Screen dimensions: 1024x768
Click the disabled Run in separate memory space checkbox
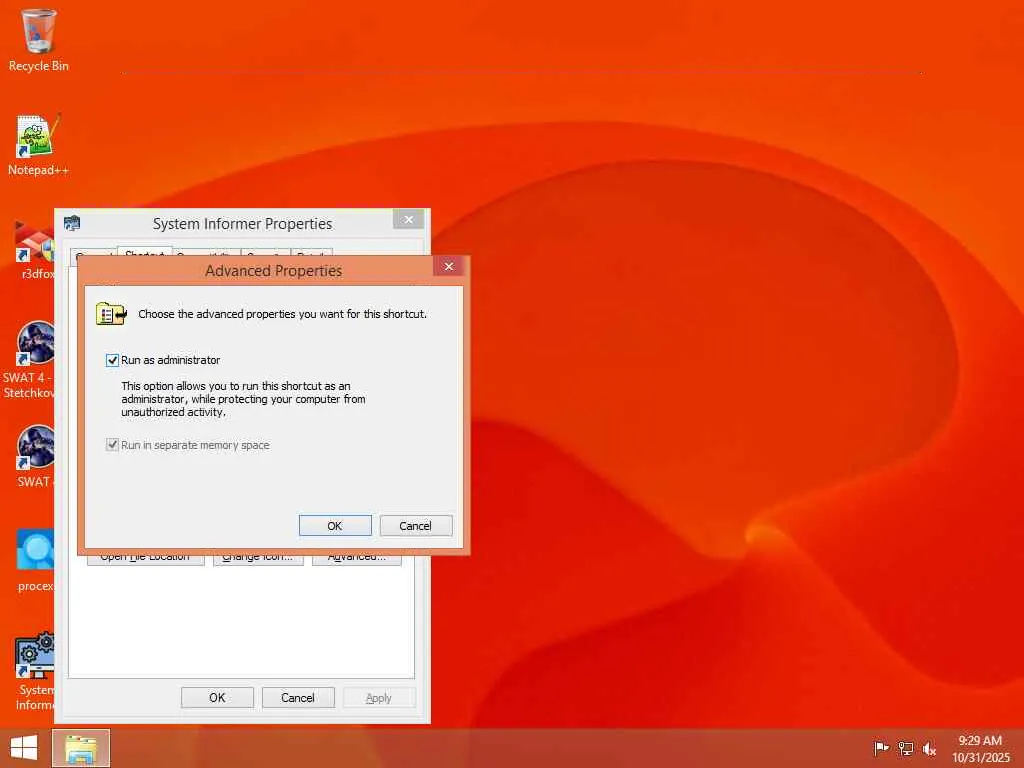[x=112, y=445]
